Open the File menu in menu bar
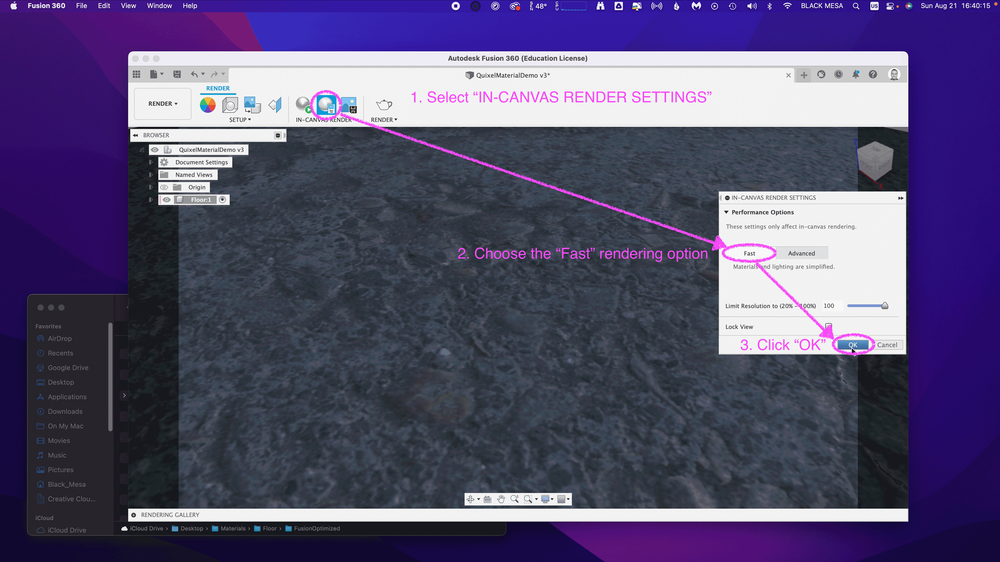This screenshot has height=562, width=1000. 82,6
